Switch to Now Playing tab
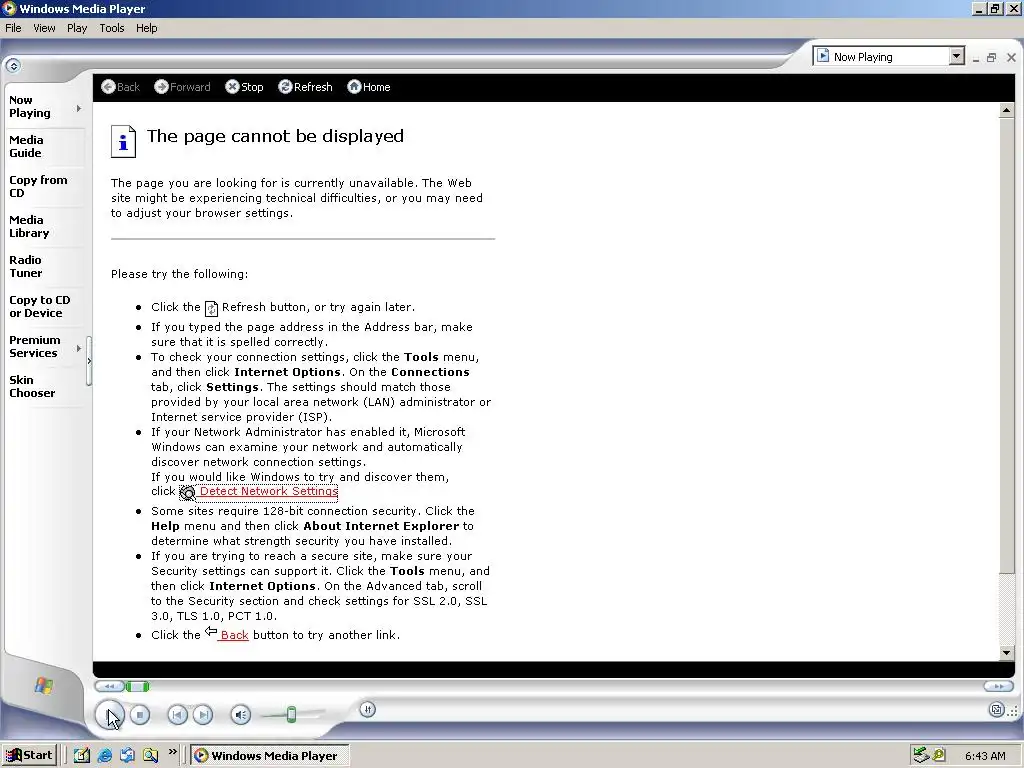The image size is (1024, 768). point(29,106)
